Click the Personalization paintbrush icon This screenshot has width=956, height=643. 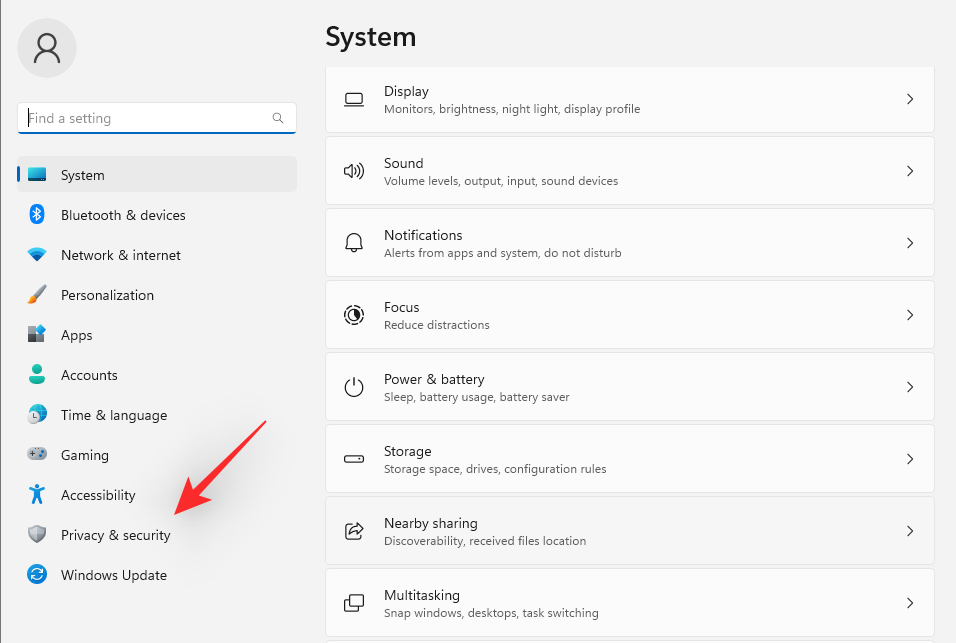[x=37, y=295]
